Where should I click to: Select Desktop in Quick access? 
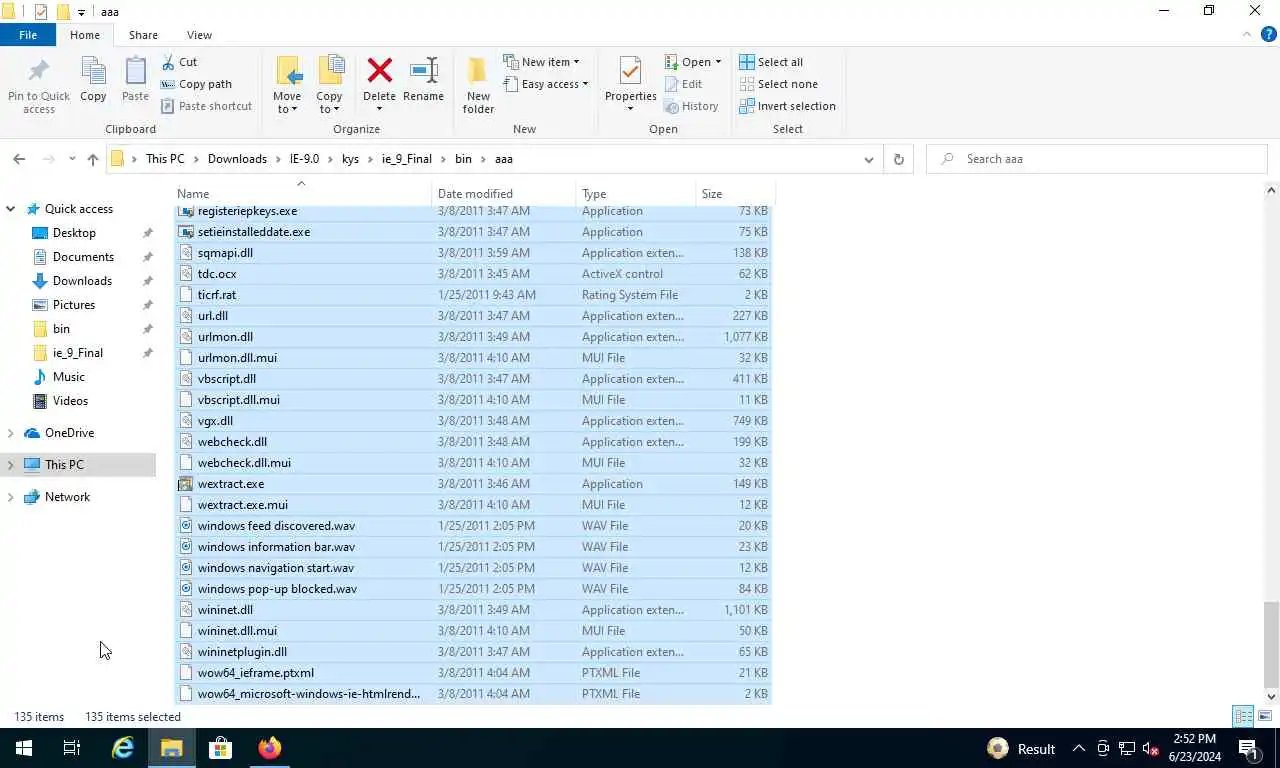(74, 233)
